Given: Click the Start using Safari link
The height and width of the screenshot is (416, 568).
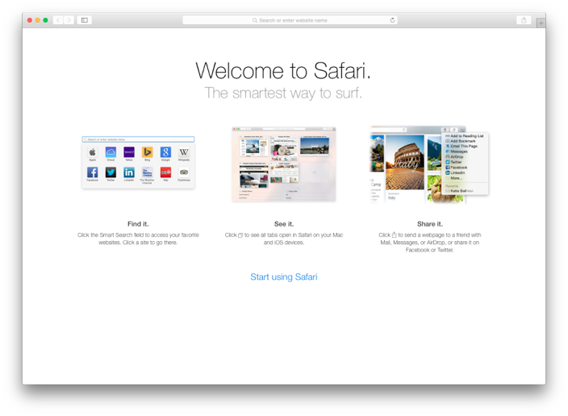Looking at the screenshot, I should (x=284, y=277).
